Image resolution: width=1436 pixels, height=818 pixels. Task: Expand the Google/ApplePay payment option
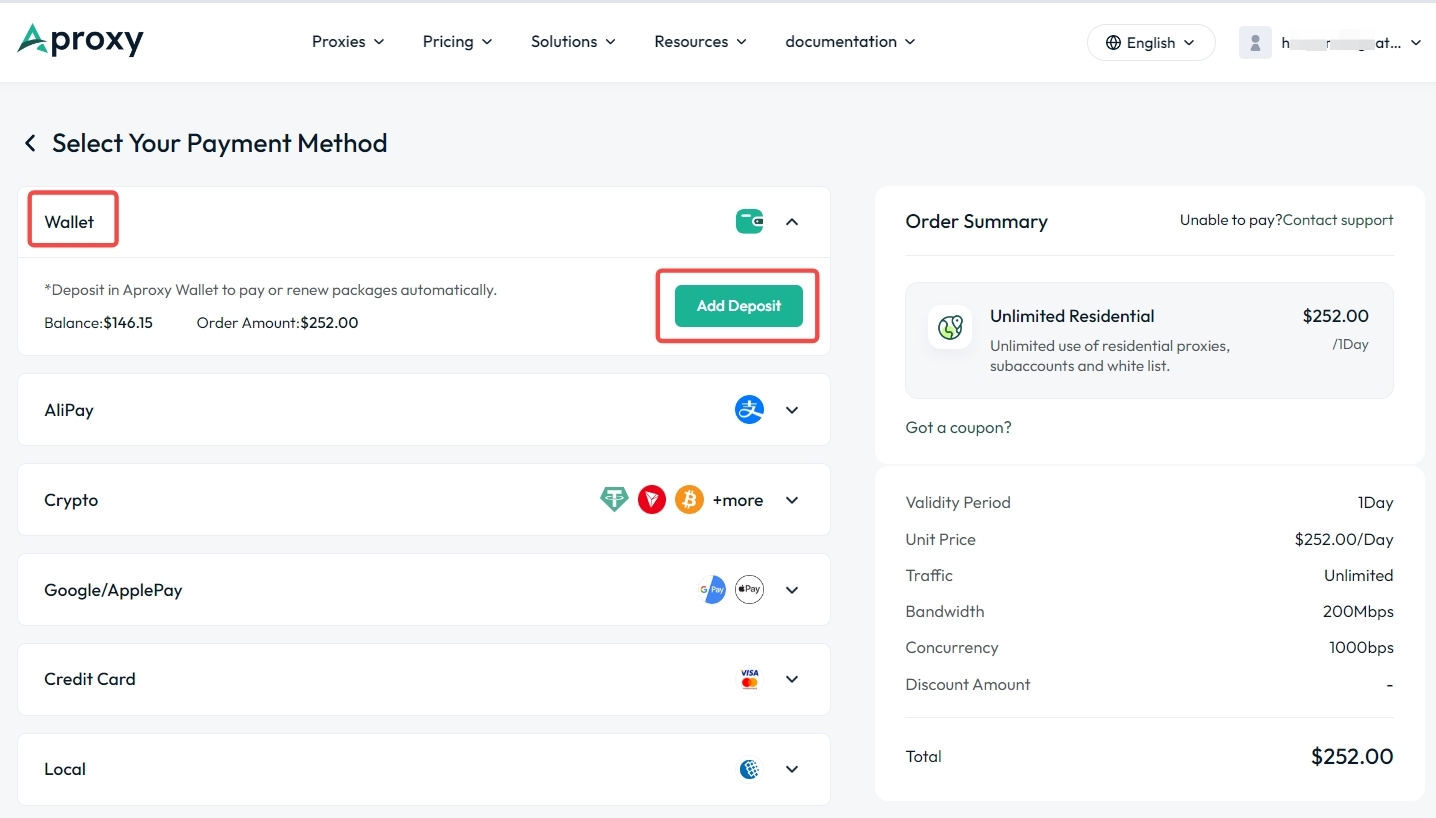click(x=792, y=590)
